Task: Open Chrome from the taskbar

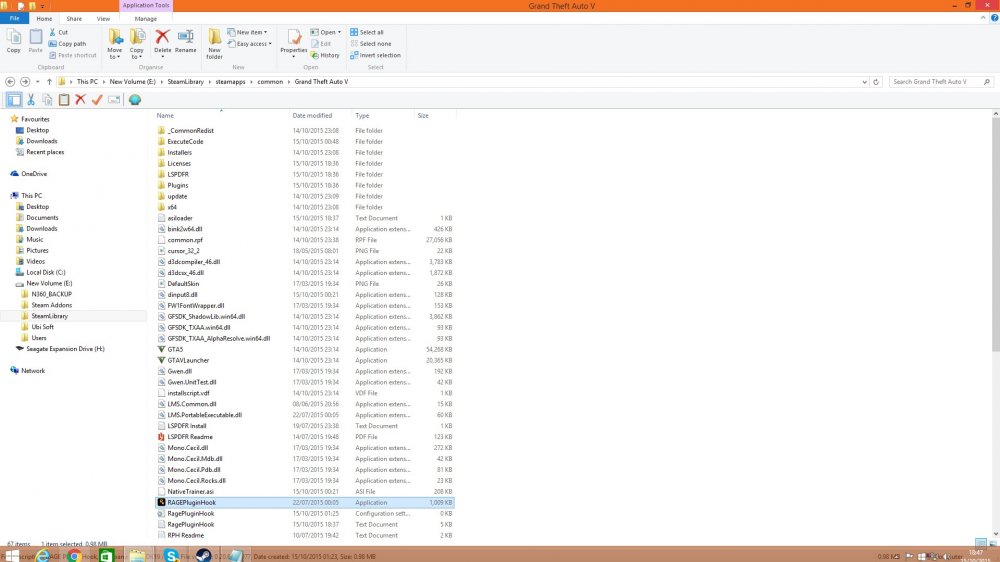Action: pyautogui.click(x=74, y=556)
